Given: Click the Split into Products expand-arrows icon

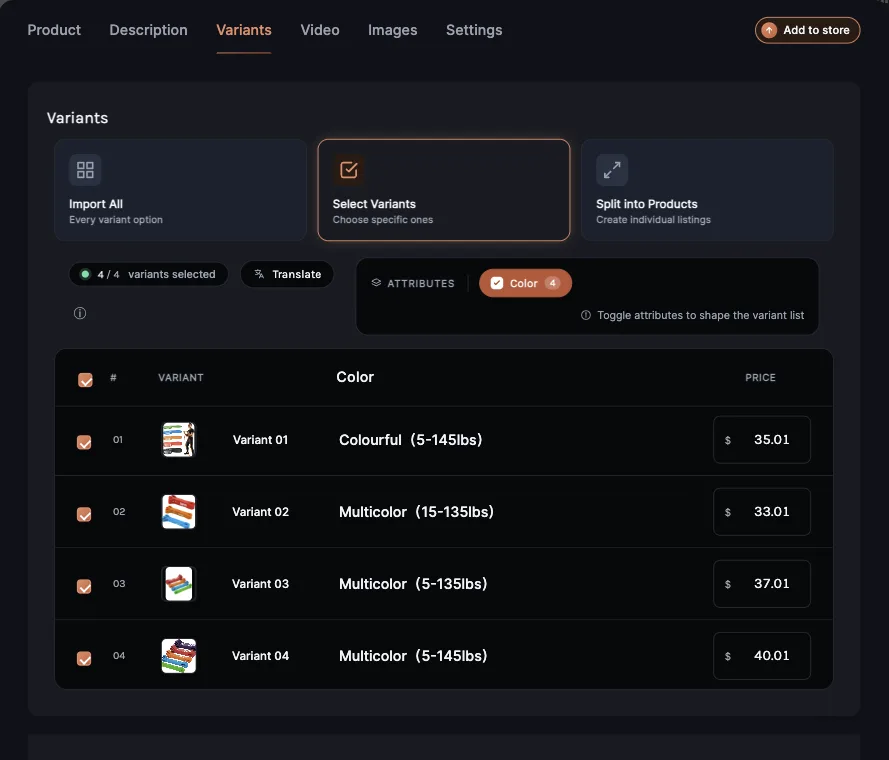Looking at the screenshot, I should (612, 170).
